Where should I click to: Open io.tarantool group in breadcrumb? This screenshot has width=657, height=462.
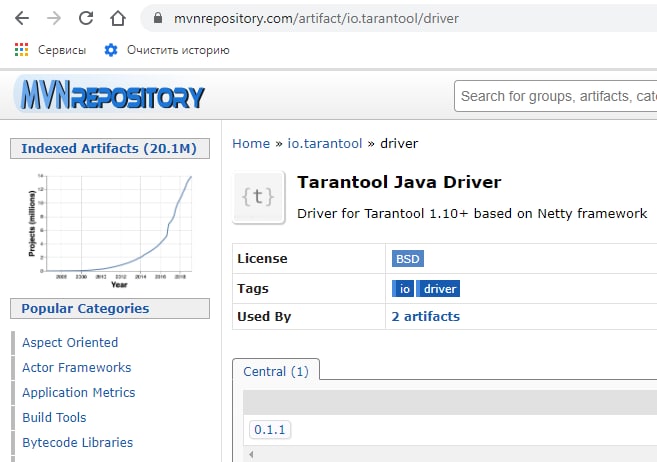(x=324, y=143)
